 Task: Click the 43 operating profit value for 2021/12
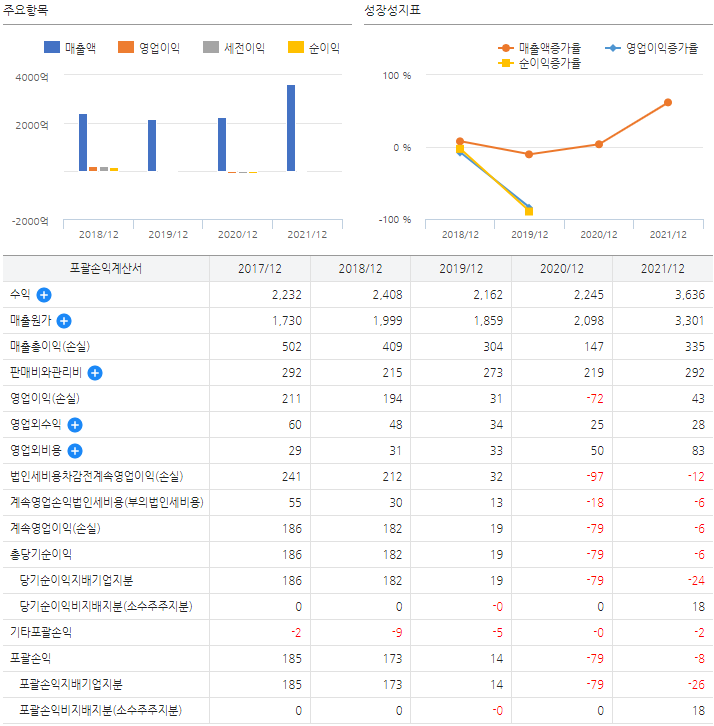click(x=698, y=399)
